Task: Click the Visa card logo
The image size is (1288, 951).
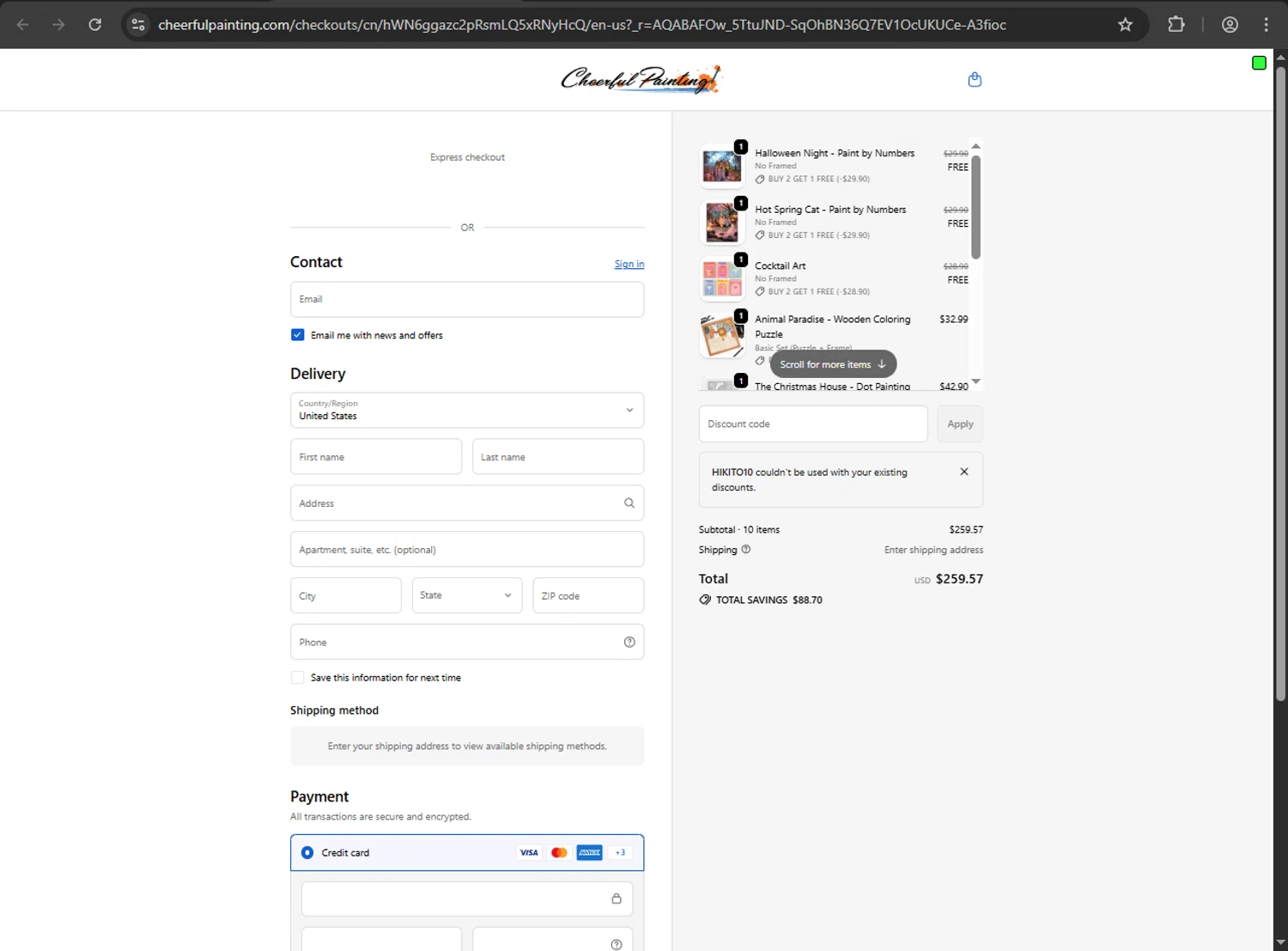Action: (x=529, y=852)
